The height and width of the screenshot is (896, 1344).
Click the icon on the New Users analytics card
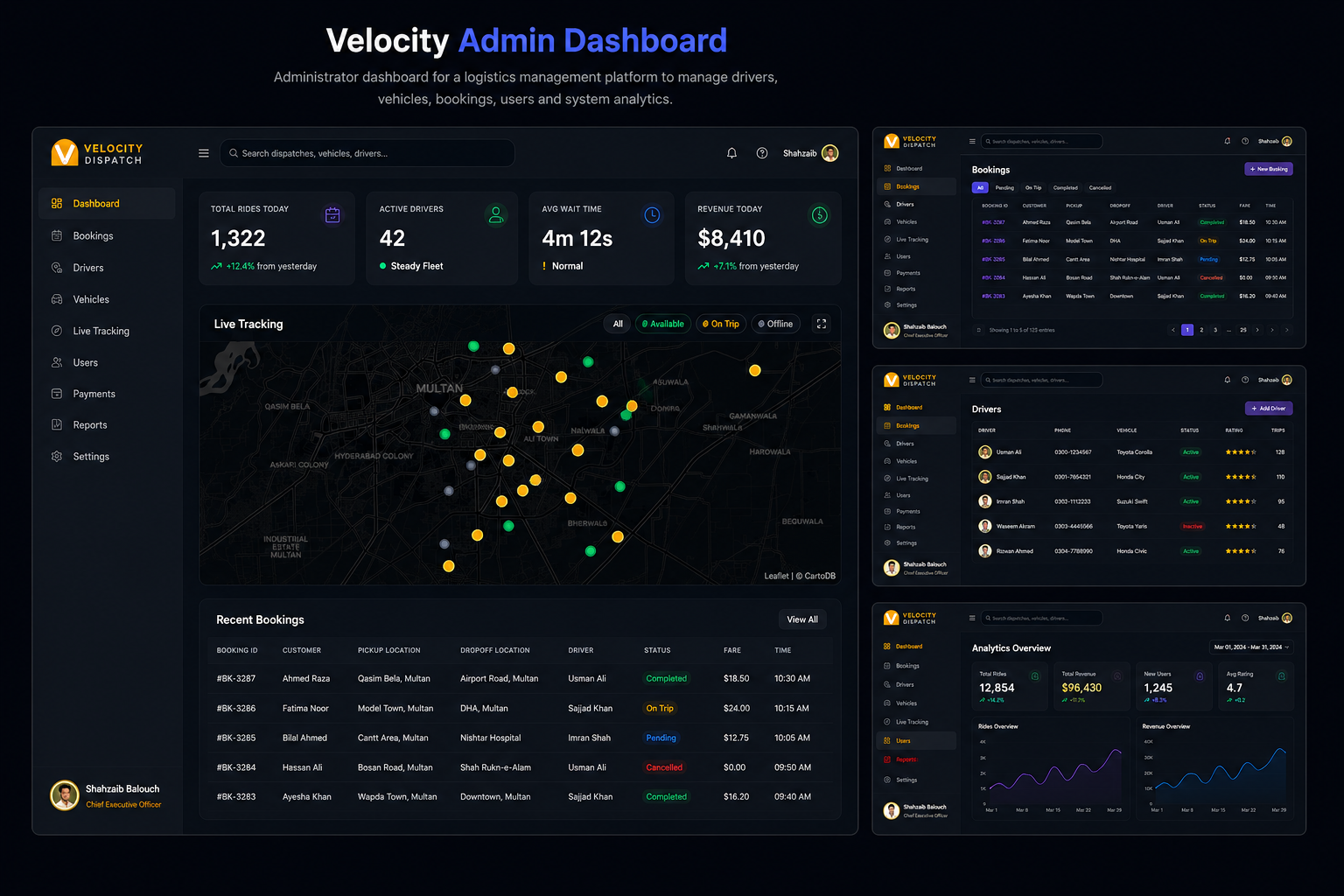click(x=1200, y=676)
